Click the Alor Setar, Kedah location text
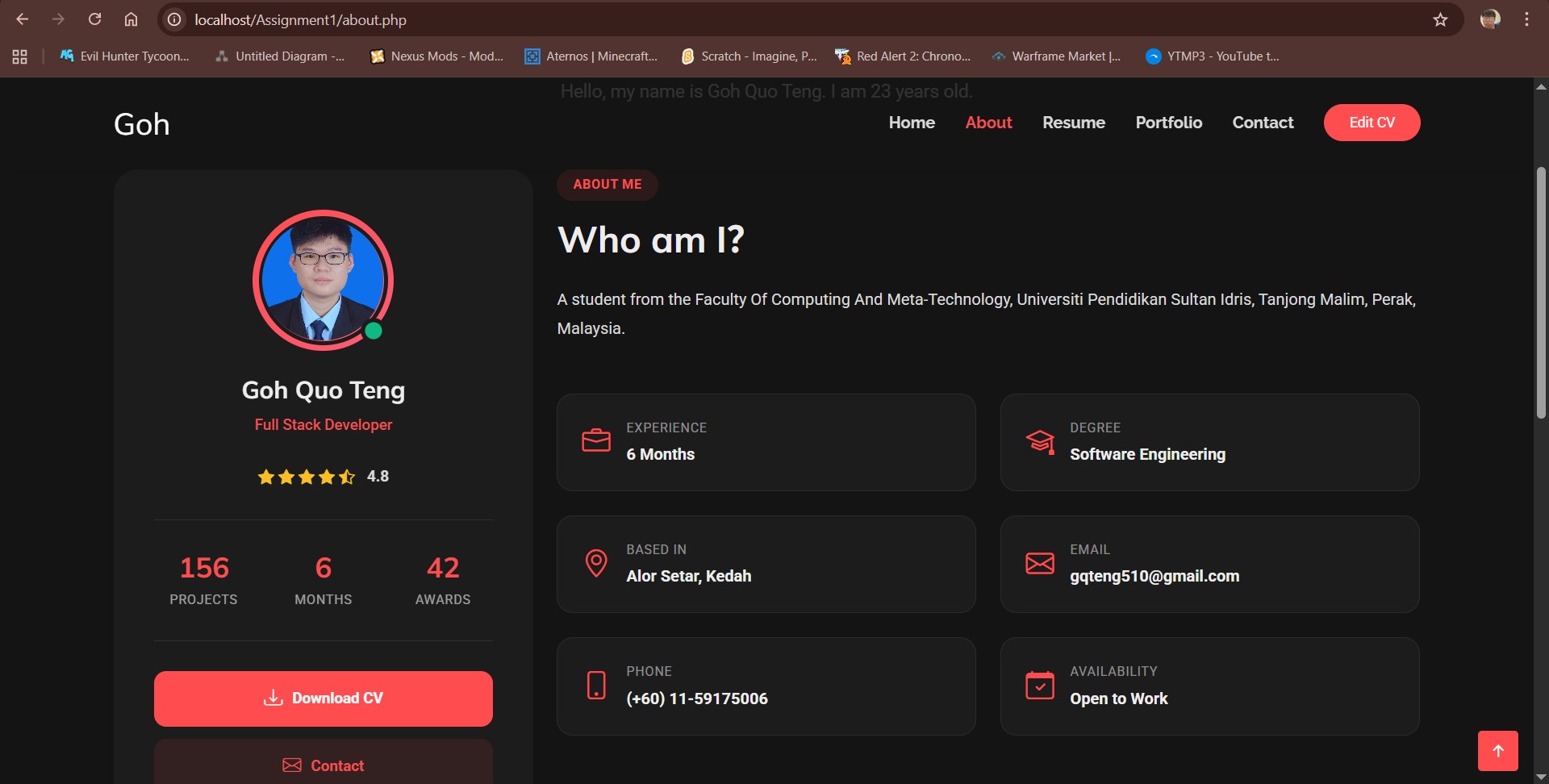This screenshot has width=1549, height=784. [689, 577]
